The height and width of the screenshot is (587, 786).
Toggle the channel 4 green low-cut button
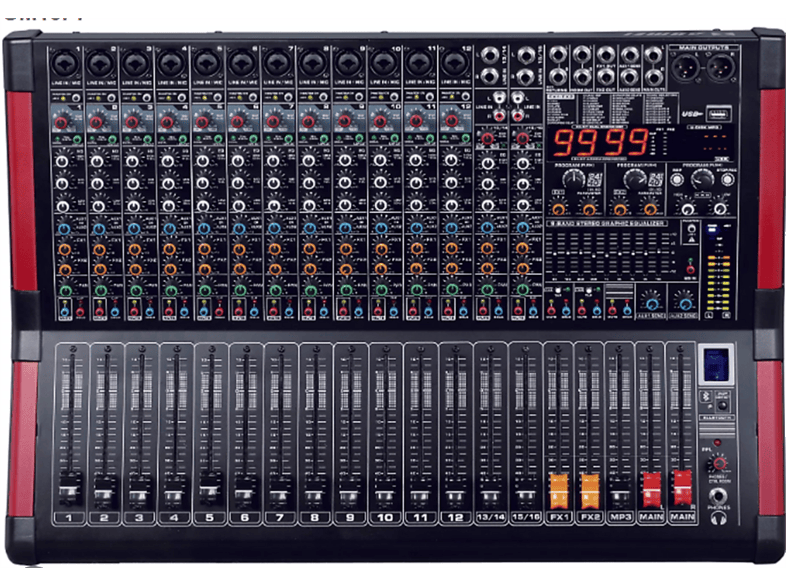coord(183,139)
